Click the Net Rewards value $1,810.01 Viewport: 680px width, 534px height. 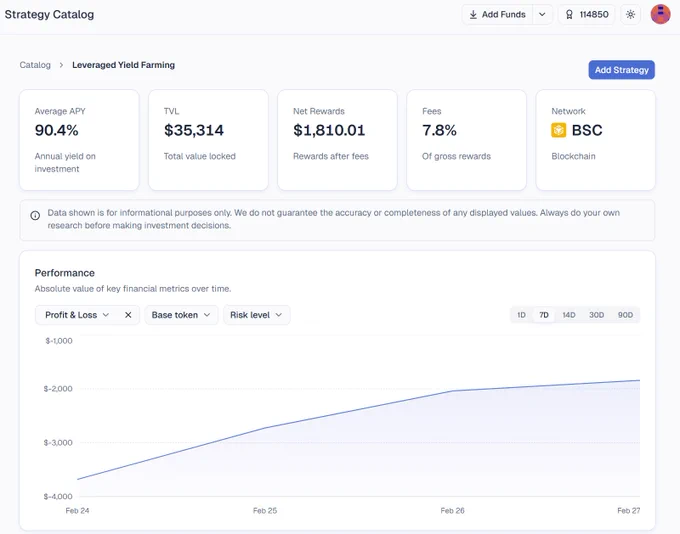pyautogui.click(x=329, y=130)
